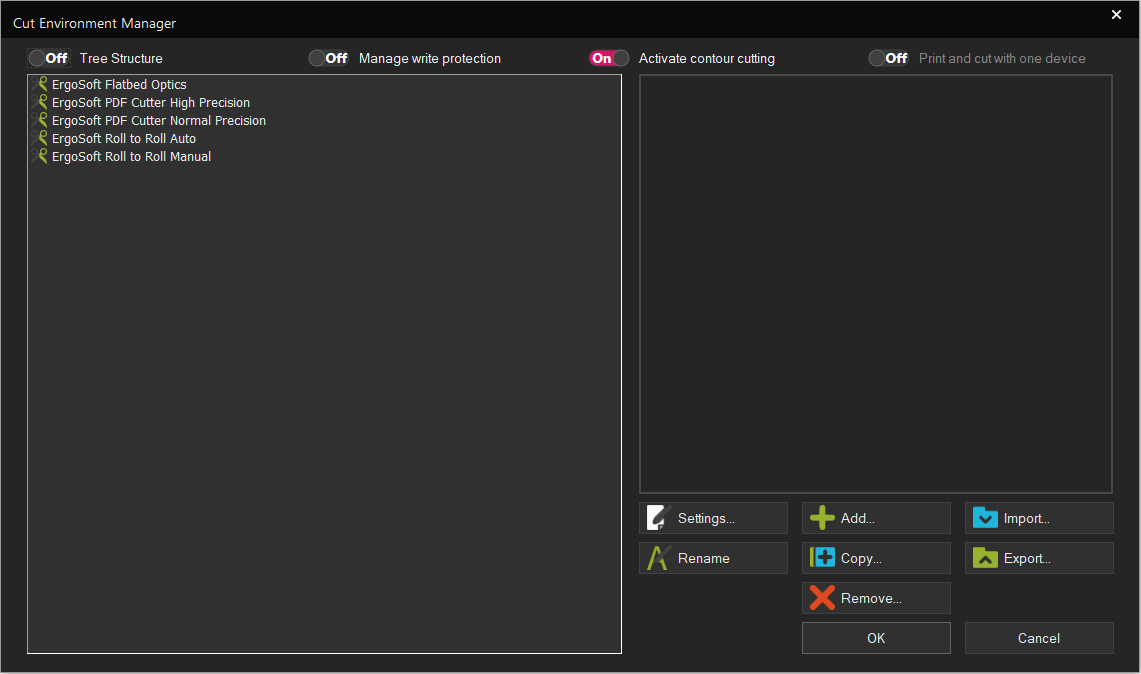
Task: Click the Remove... button label
Action: tap(871, 598)
